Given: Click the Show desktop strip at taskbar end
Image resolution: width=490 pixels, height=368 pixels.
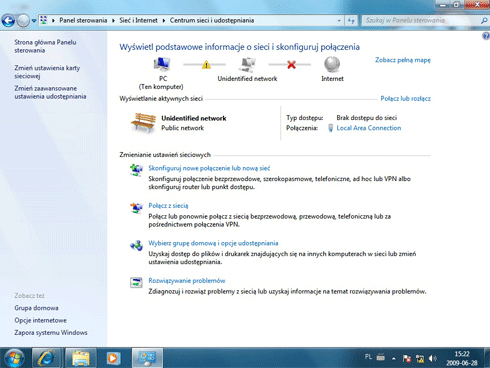Looking at the screenshot, I should click(487, 358).
